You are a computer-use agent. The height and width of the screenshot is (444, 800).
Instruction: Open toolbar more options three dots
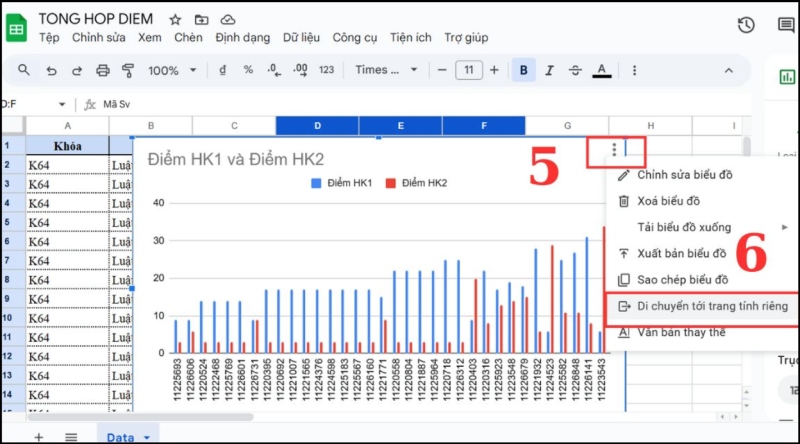pos(634,70)
